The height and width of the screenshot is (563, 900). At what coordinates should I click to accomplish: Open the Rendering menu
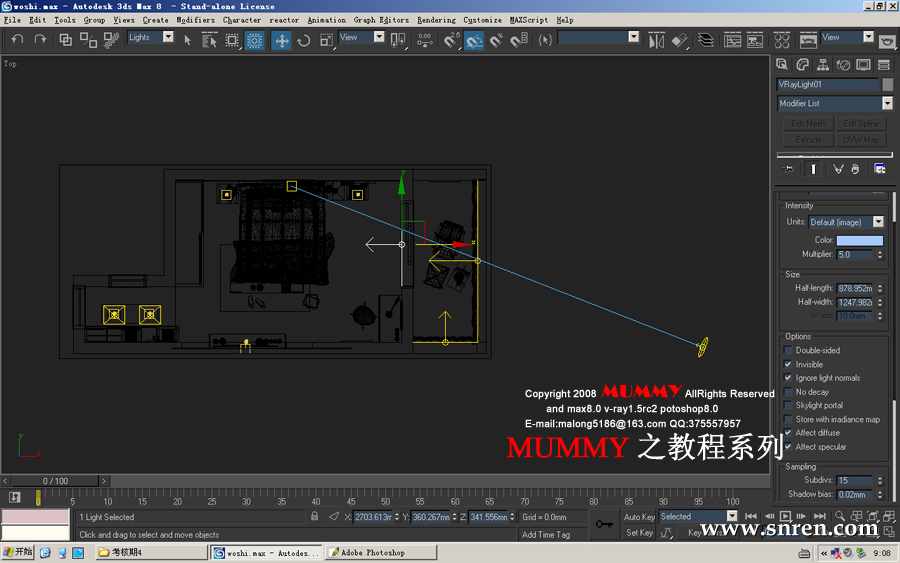point(436,20)
